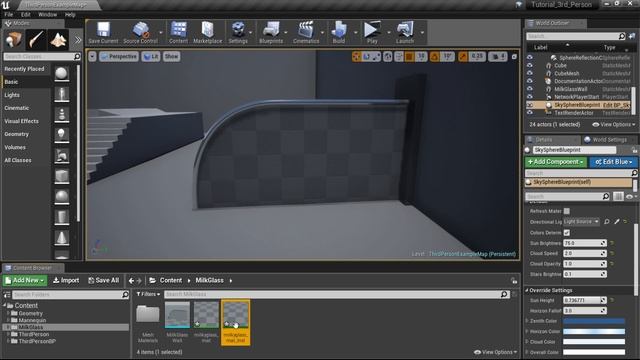Click the Content Browser back arrow

(x=131, y=280)
